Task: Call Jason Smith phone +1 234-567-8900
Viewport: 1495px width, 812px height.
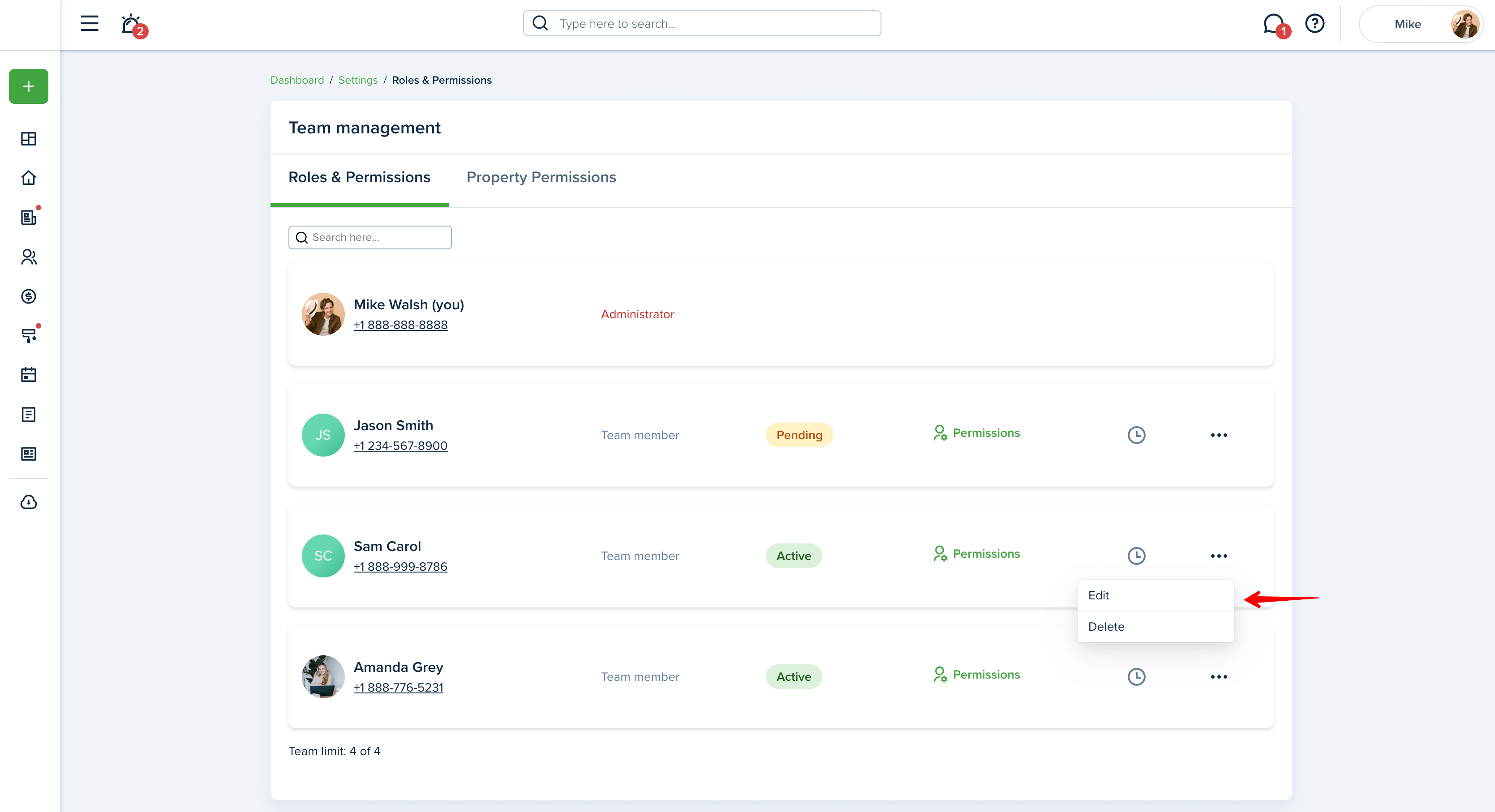Action: coord(400,446)
